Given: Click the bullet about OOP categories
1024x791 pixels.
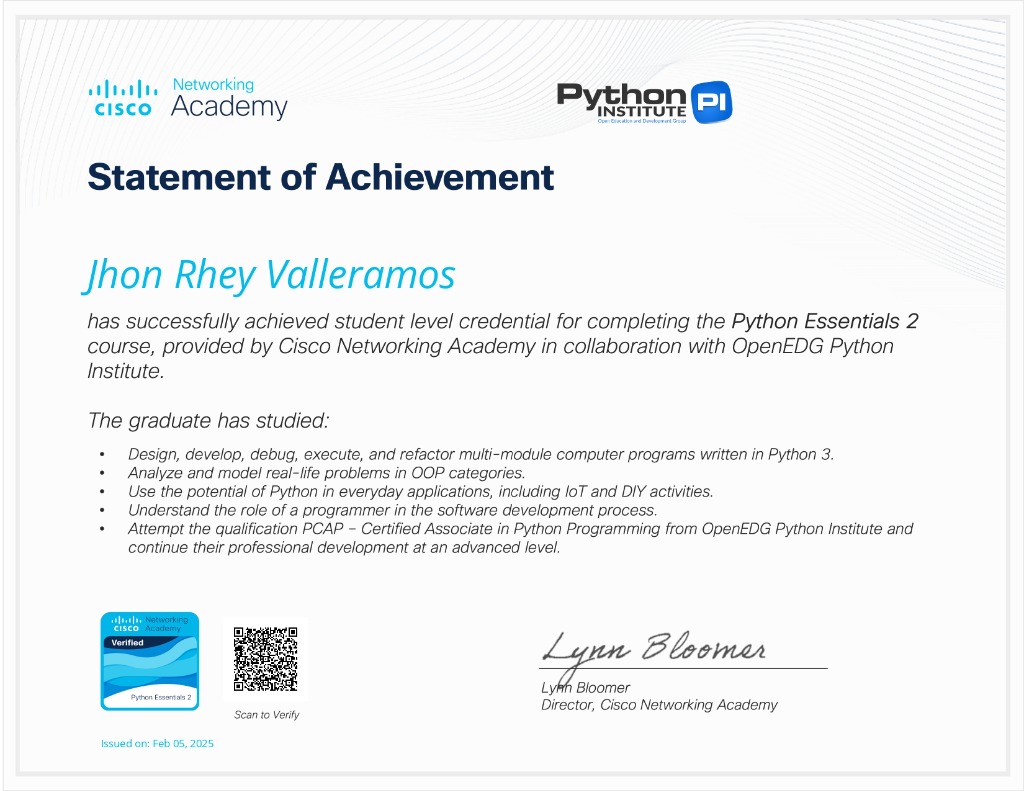Looking at the screenshot, I should 327,473.
